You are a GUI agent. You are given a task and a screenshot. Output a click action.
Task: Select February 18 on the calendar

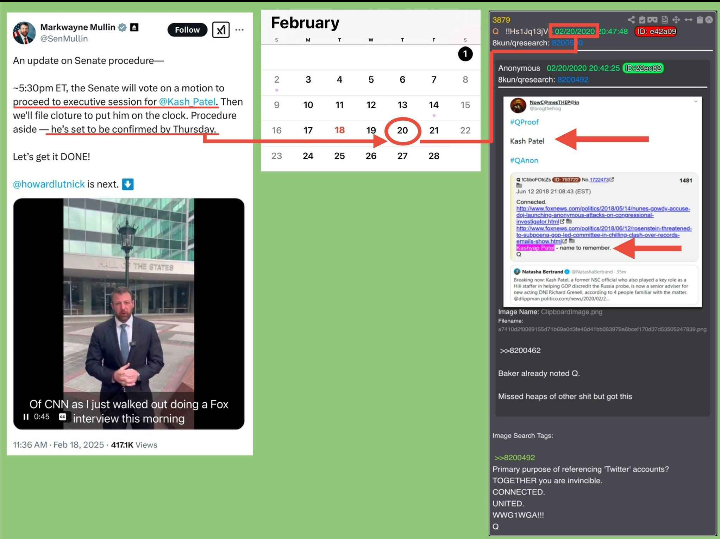[340, 130]
